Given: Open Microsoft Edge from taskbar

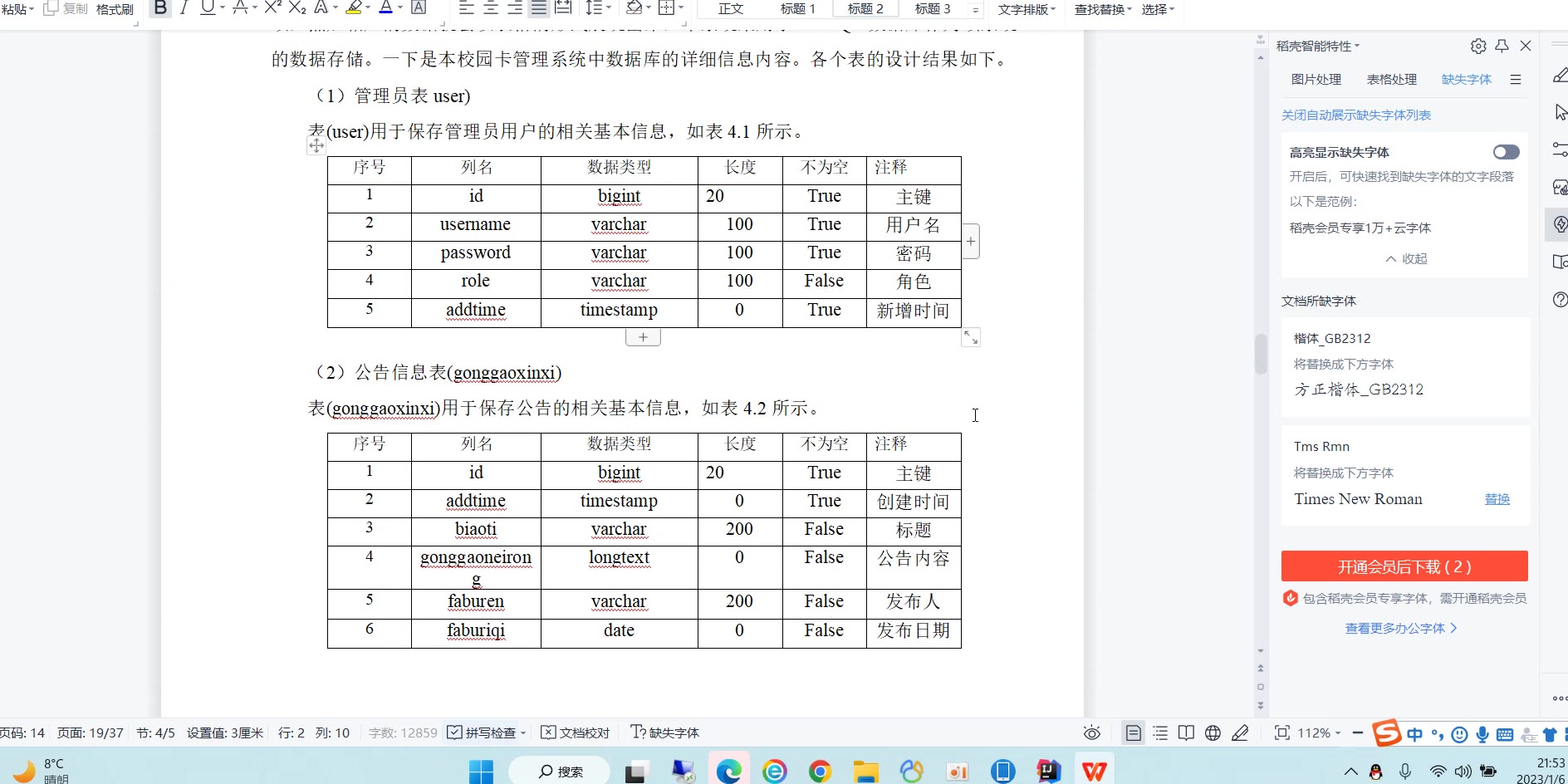Looking at the screenshot, I should (728, 772).
